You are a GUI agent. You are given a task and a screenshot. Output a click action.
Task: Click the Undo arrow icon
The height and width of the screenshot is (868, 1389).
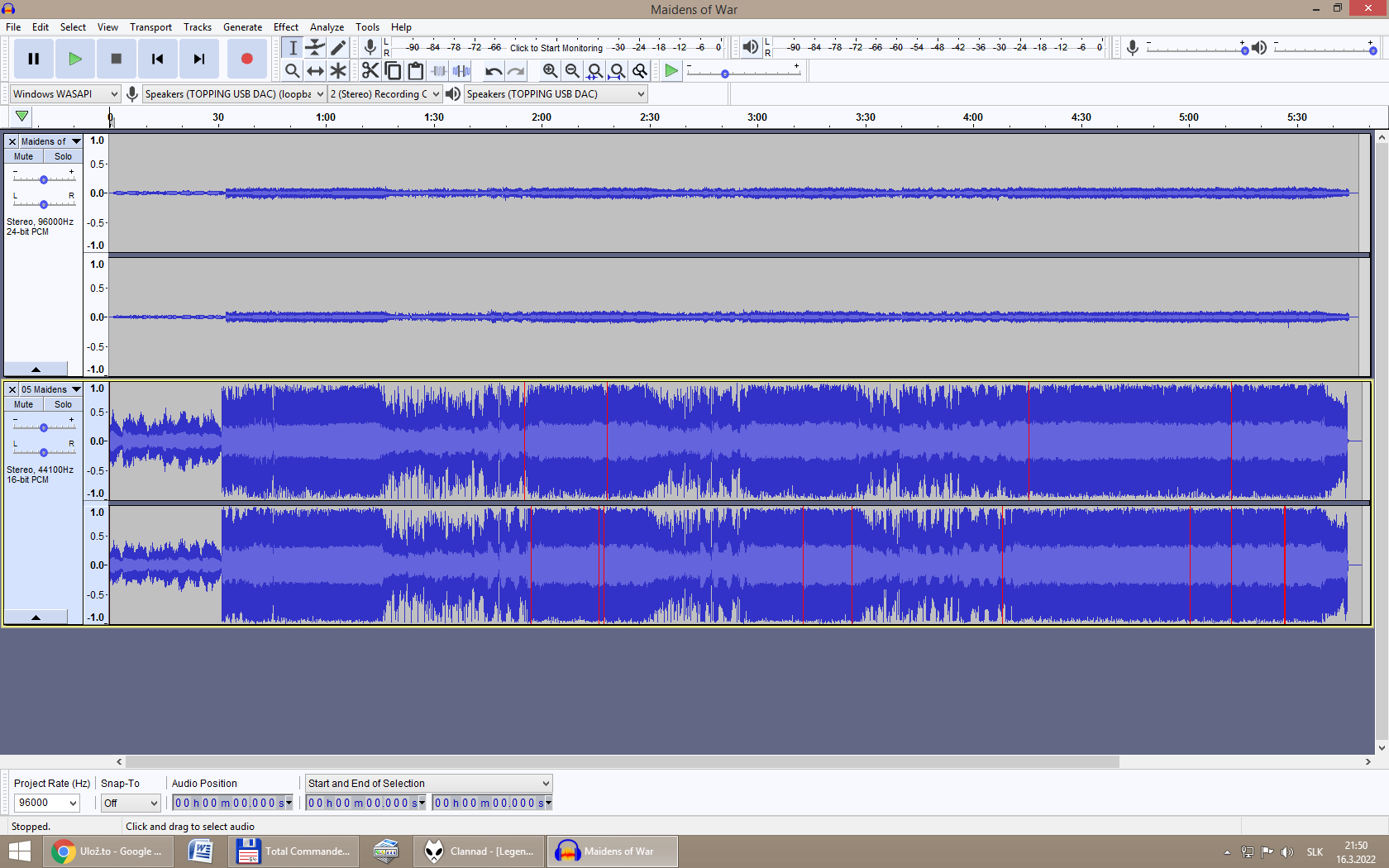493,71
